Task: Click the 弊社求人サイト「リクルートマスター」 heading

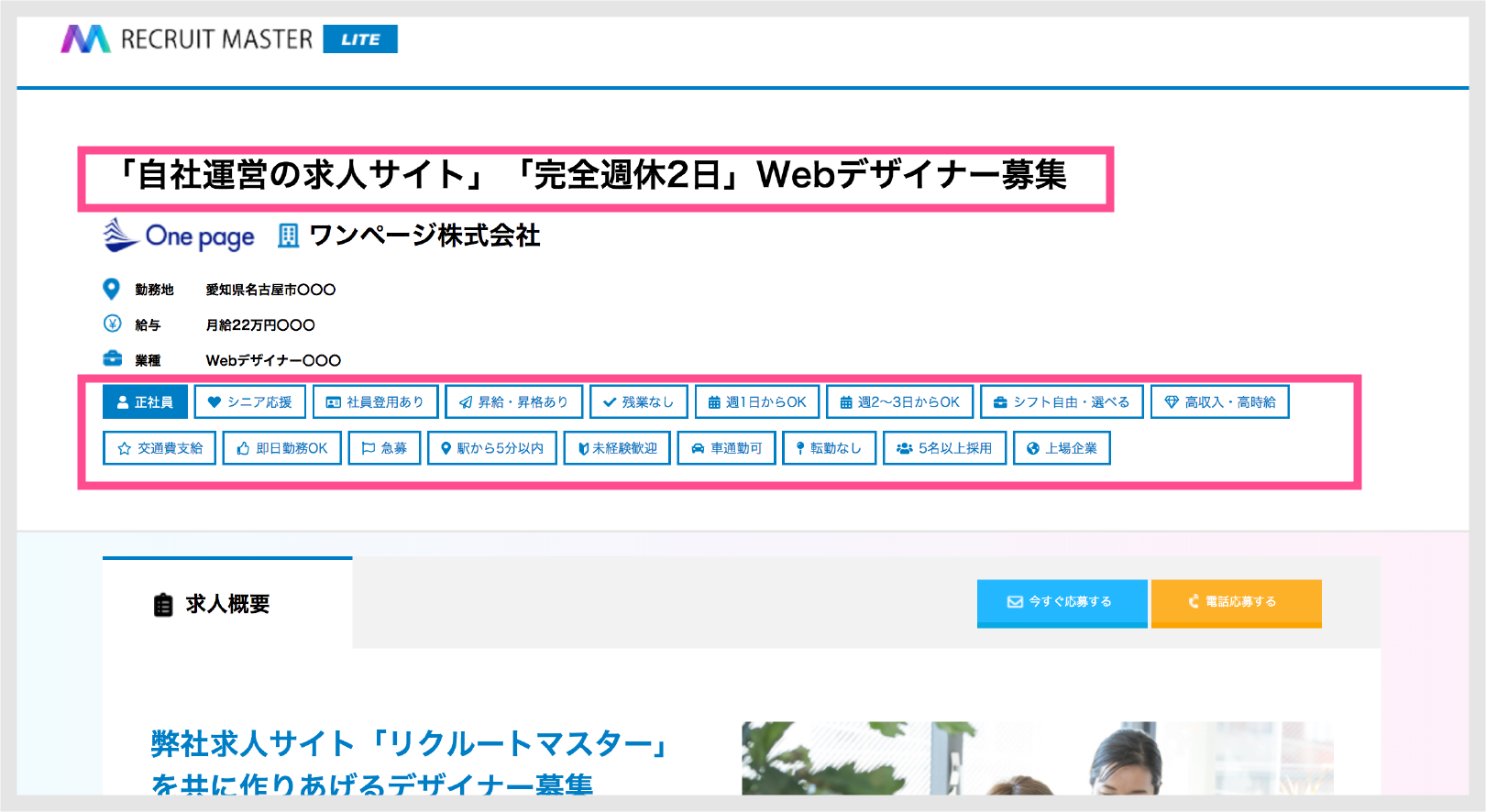Action: 410,743
